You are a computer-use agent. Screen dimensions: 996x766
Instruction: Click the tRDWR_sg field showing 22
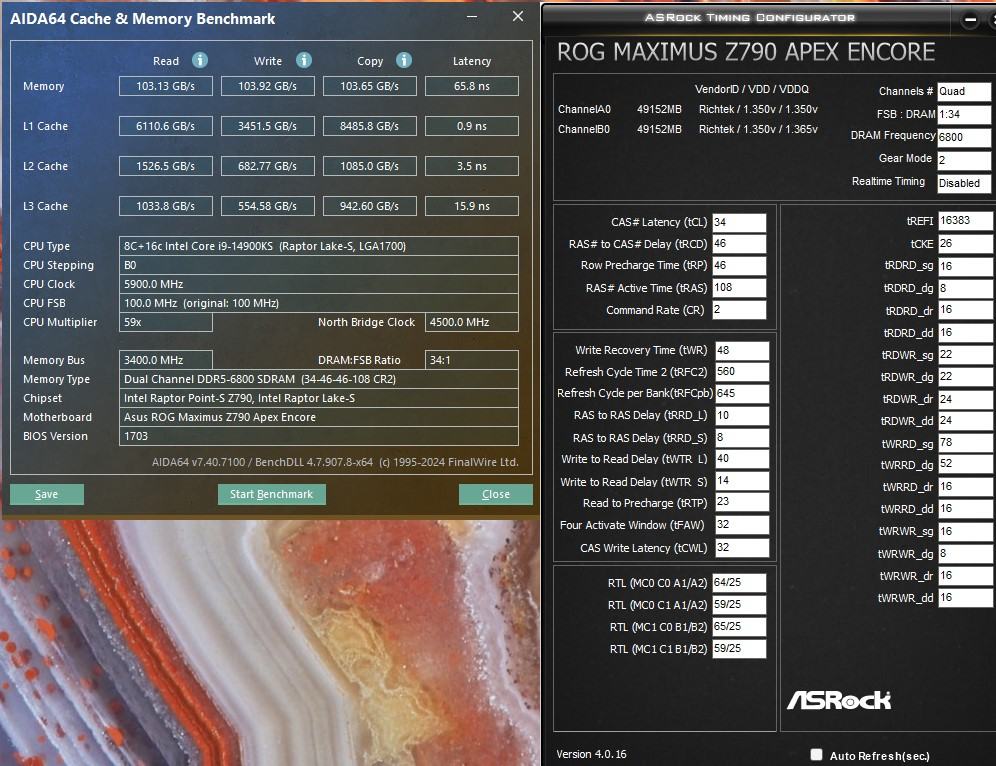966,354
